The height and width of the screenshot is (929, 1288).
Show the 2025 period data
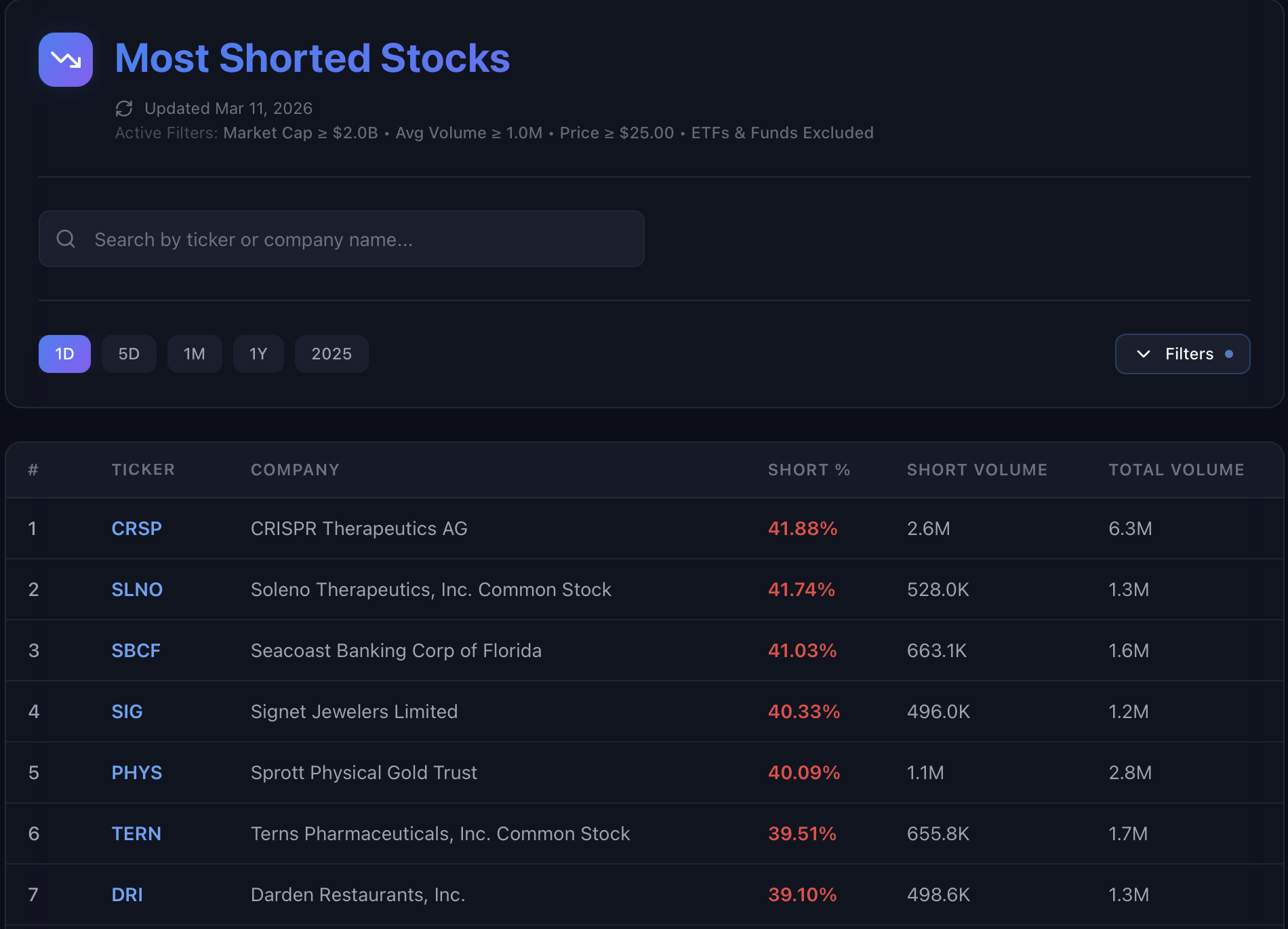331,354
